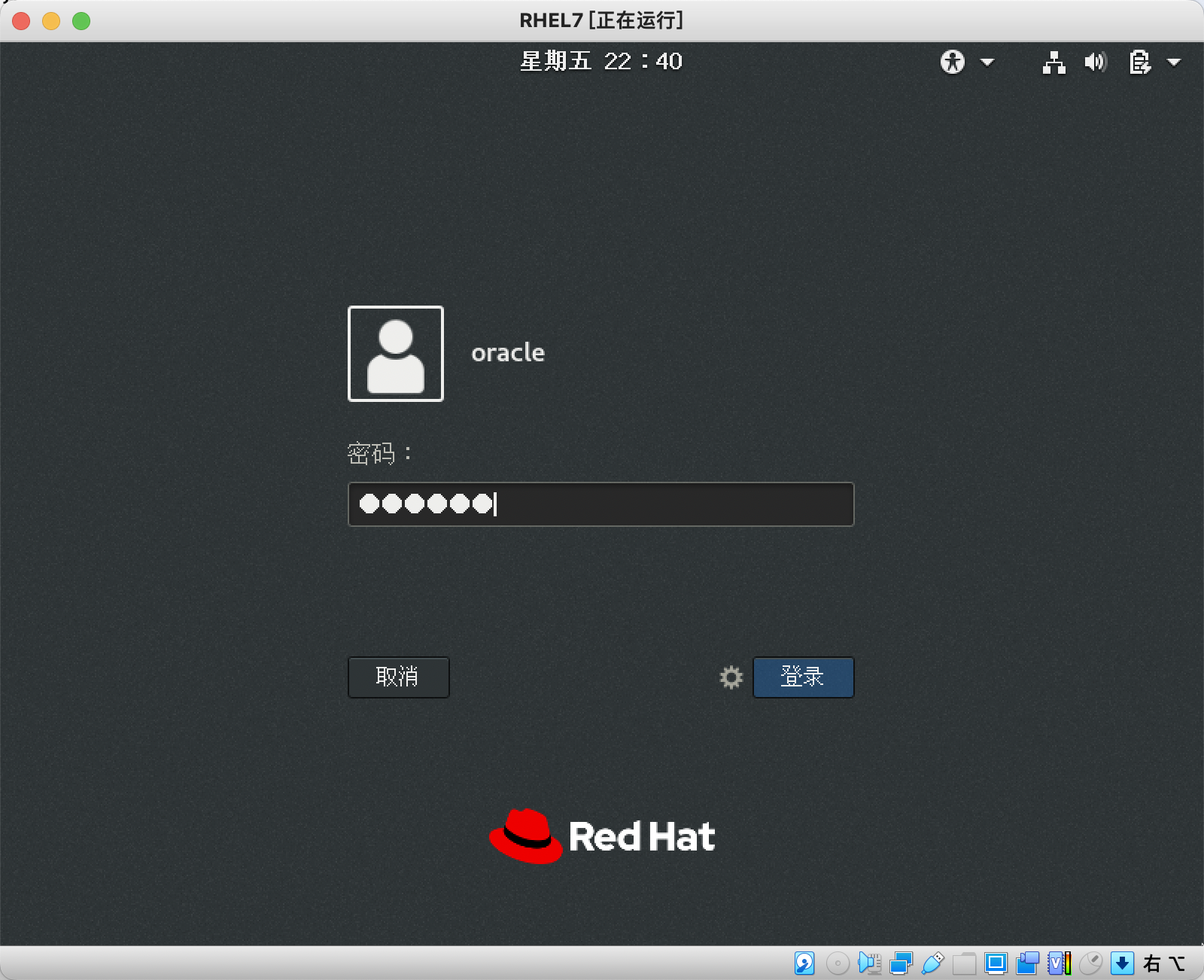Click the VirtualBox display settings icon

click(x=996, y=963)
